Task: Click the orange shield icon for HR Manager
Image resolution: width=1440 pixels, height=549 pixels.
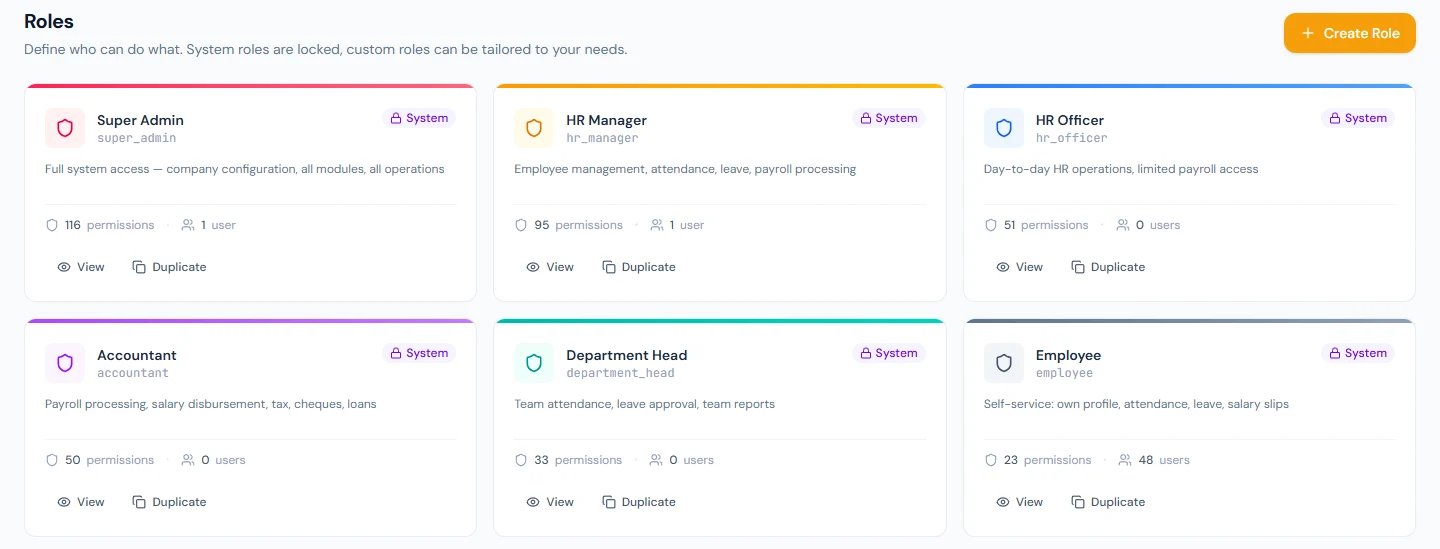Action: pos(534,128)
